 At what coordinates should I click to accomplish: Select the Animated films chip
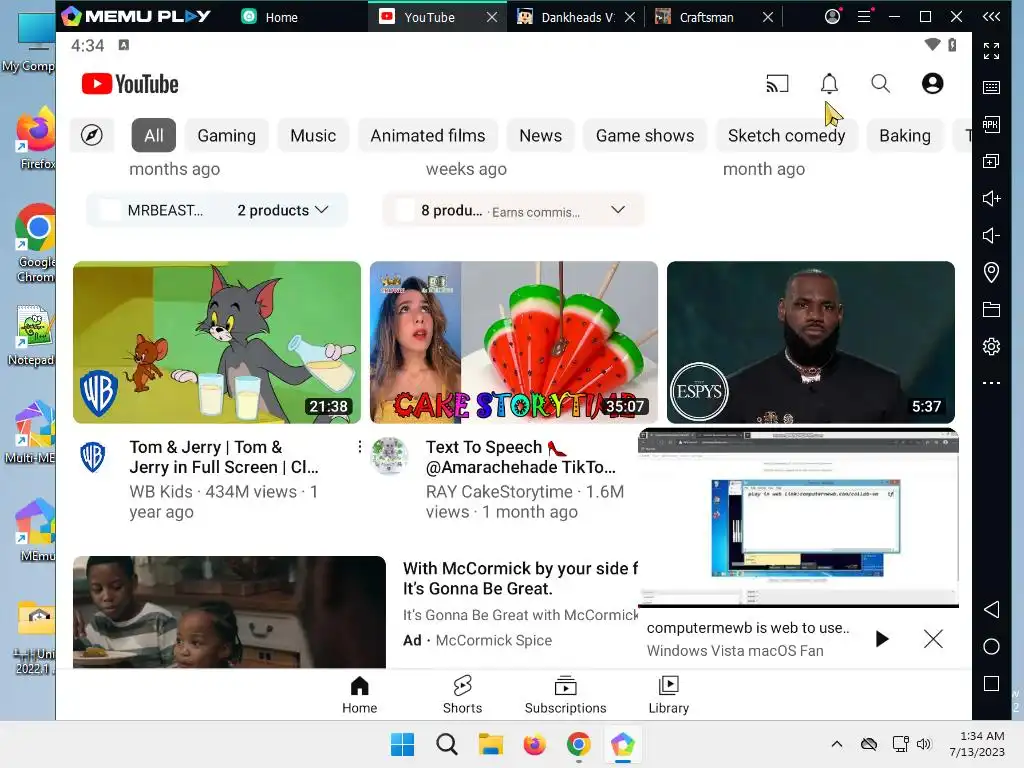tap(428, 135)
